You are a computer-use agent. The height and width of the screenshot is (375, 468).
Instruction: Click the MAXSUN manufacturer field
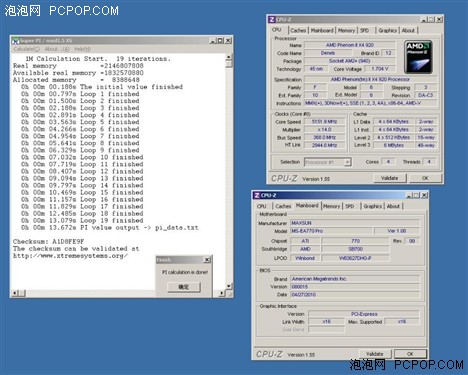(355, 223)
